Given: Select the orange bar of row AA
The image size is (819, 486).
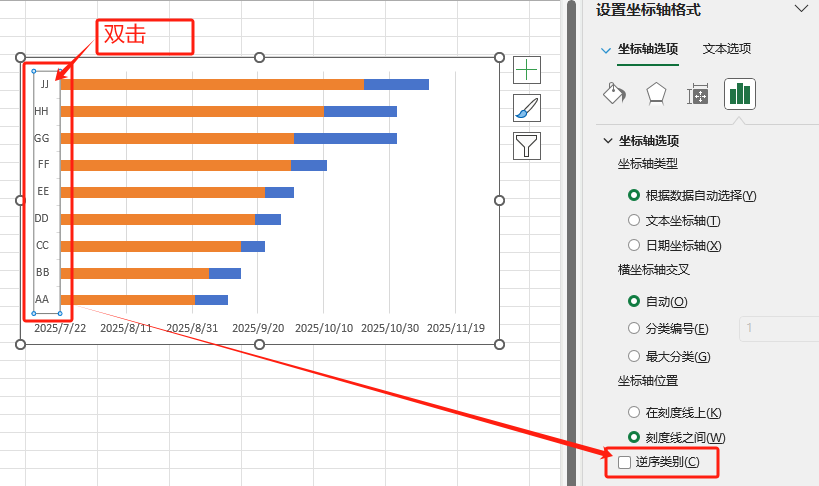Looking at the screenshot, I should coord(127,300).
